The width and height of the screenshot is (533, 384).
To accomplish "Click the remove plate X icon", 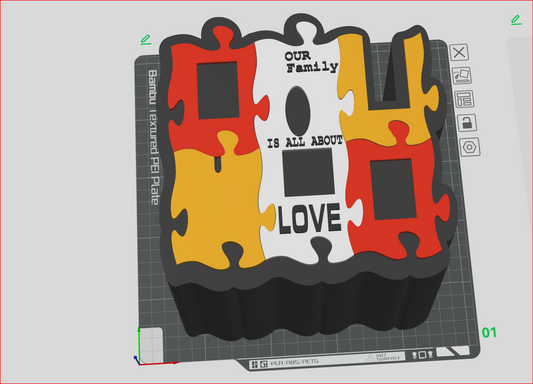I will [459, 52].
